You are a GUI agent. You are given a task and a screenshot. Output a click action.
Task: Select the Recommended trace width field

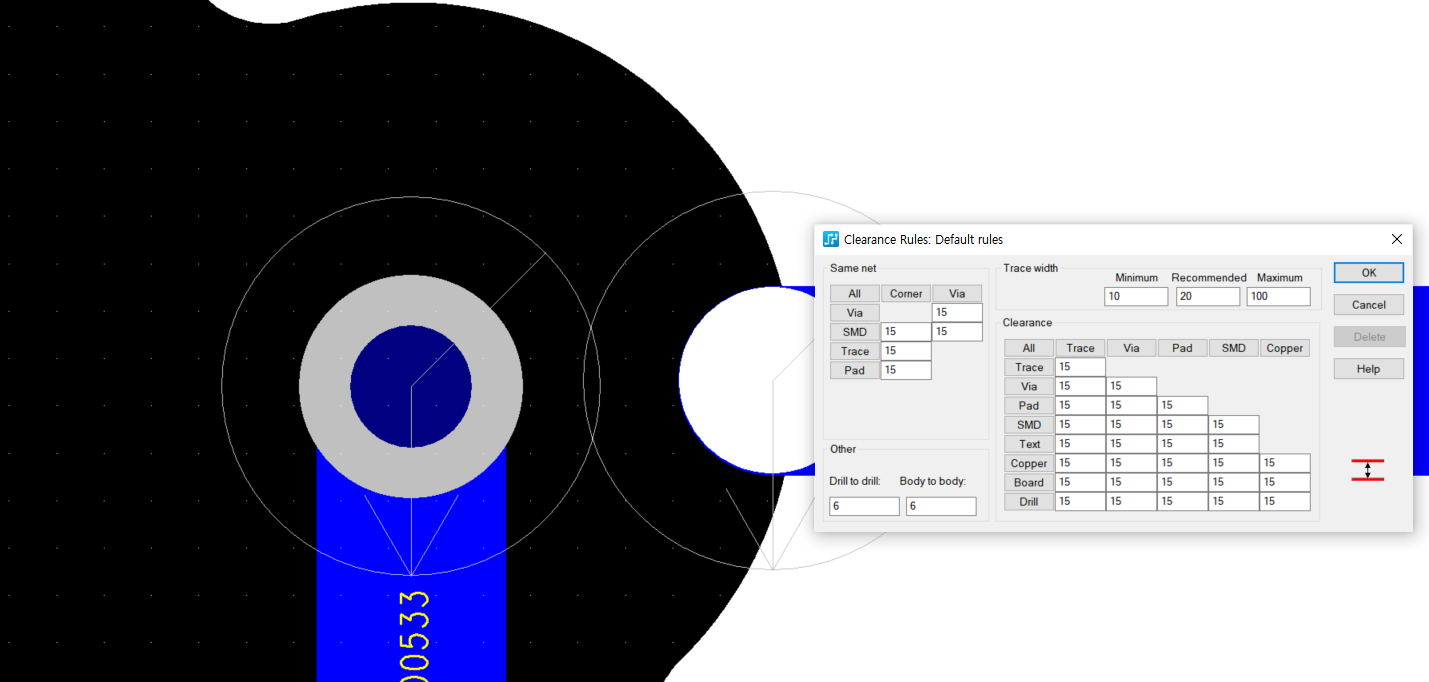pyautogui.click(x=1208, y=297)
